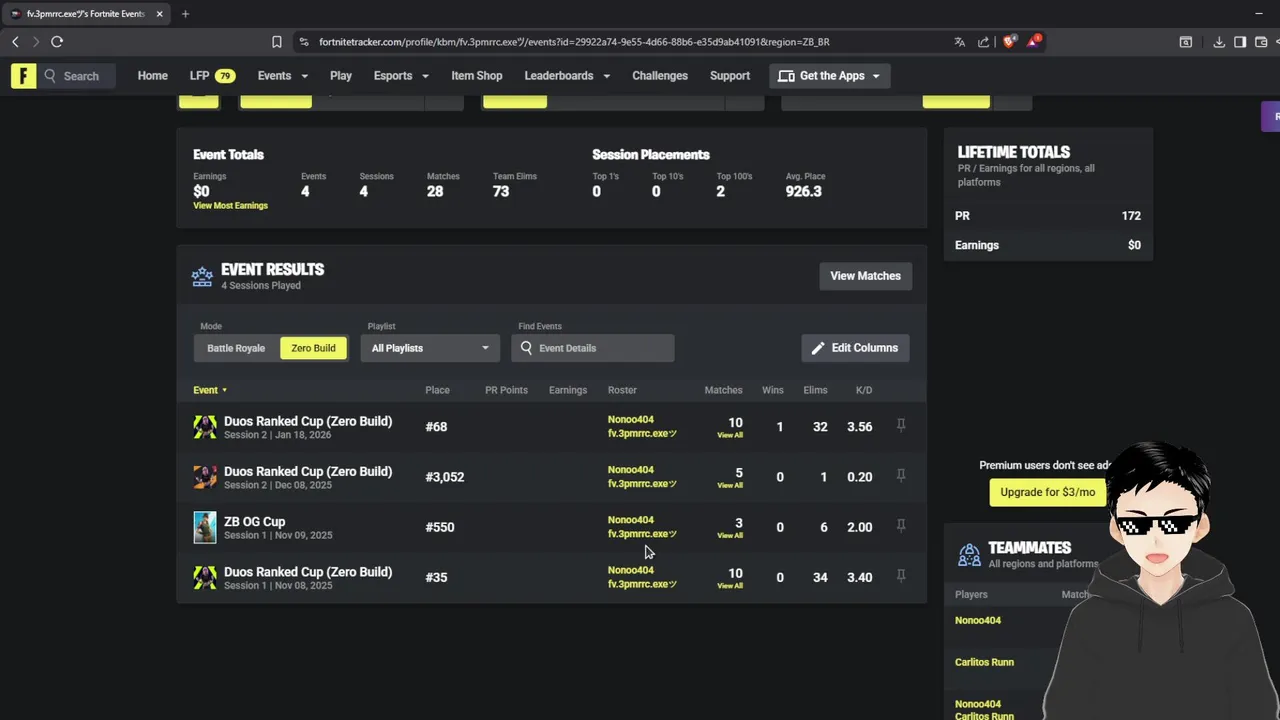1280x720 pixels.
Task: Open the All Playlists dropdown
Action: (430, 348)
